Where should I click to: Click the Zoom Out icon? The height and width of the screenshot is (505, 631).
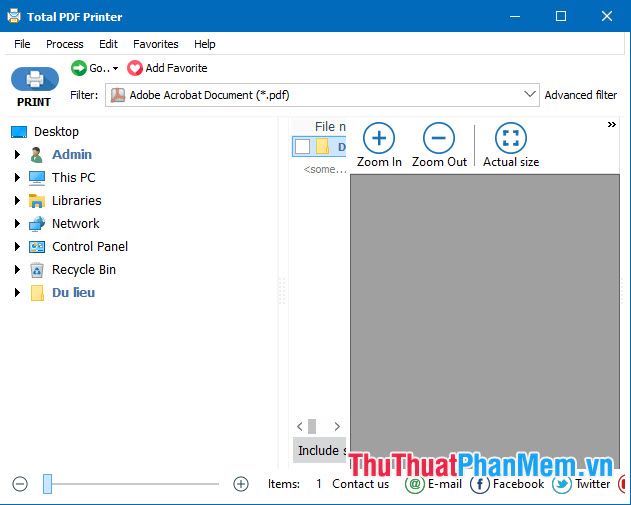coord(439,138)
